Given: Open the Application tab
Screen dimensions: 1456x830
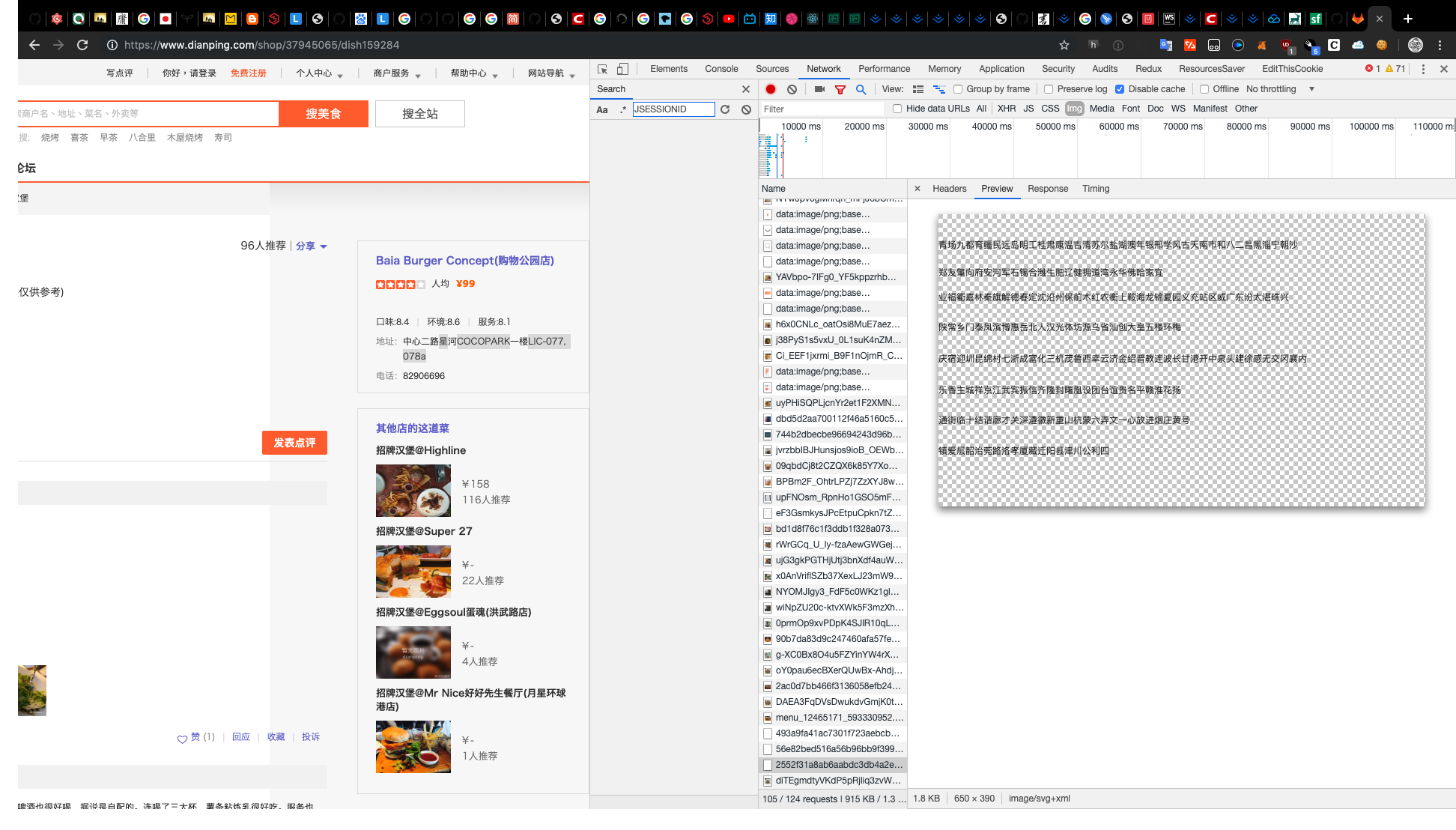Looking at the screenshot, I should click(1001, 69).
